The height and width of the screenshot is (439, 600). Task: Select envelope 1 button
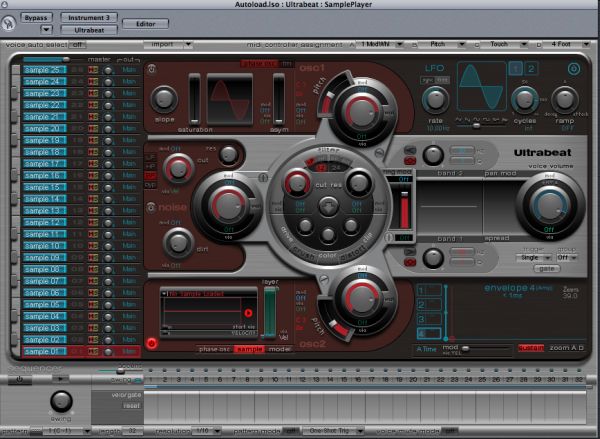click(429, 291)
